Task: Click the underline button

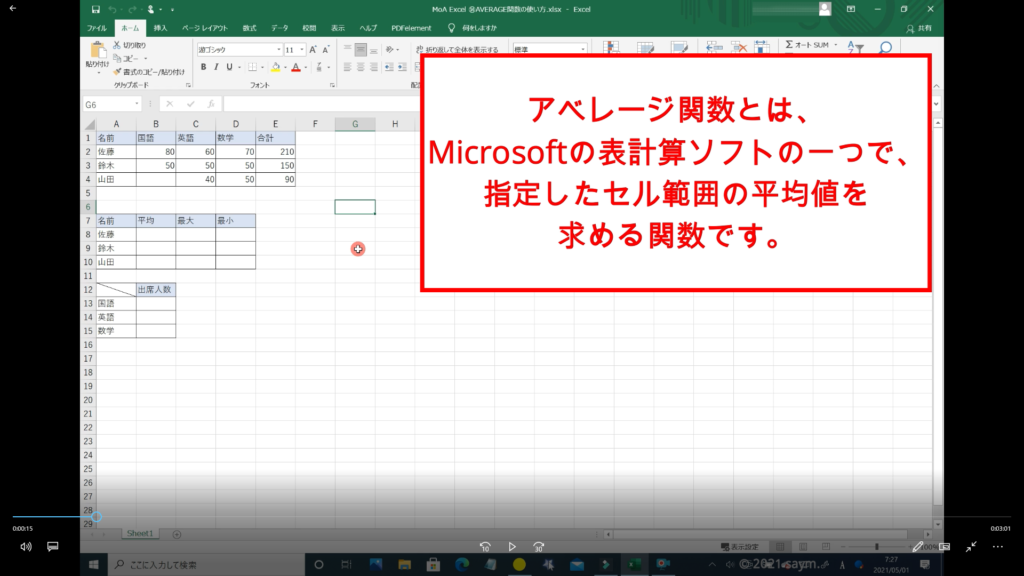Action: pos(230,67)
